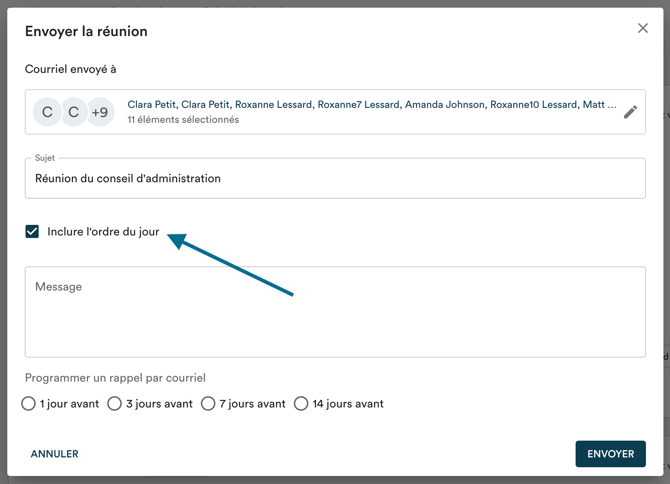Click the Envoyer la réunion dialog title
This screenshot has width=670, height=484.
[86, 31]
